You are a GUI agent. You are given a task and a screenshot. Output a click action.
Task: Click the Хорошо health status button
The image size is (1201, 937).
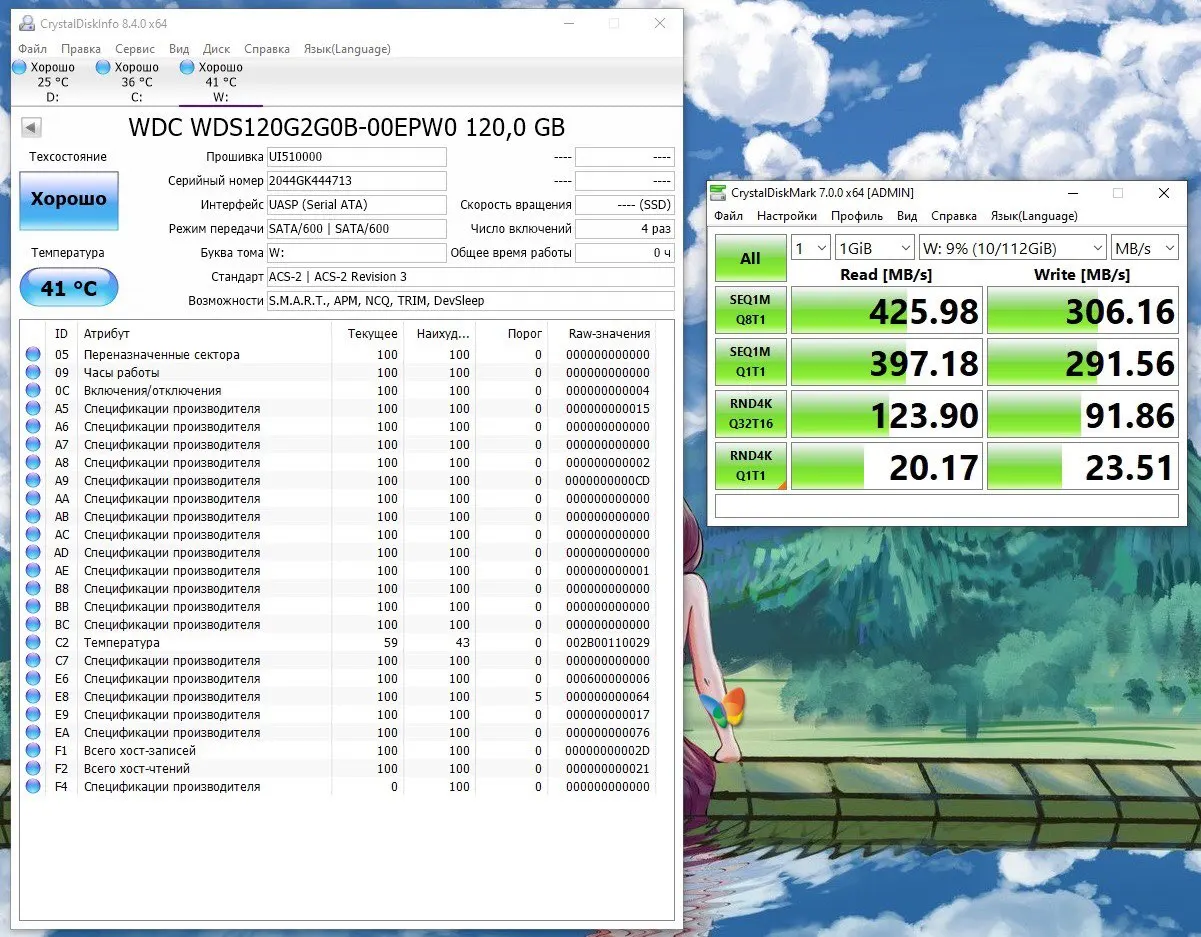pyautogui.click(x=69, y=200)
